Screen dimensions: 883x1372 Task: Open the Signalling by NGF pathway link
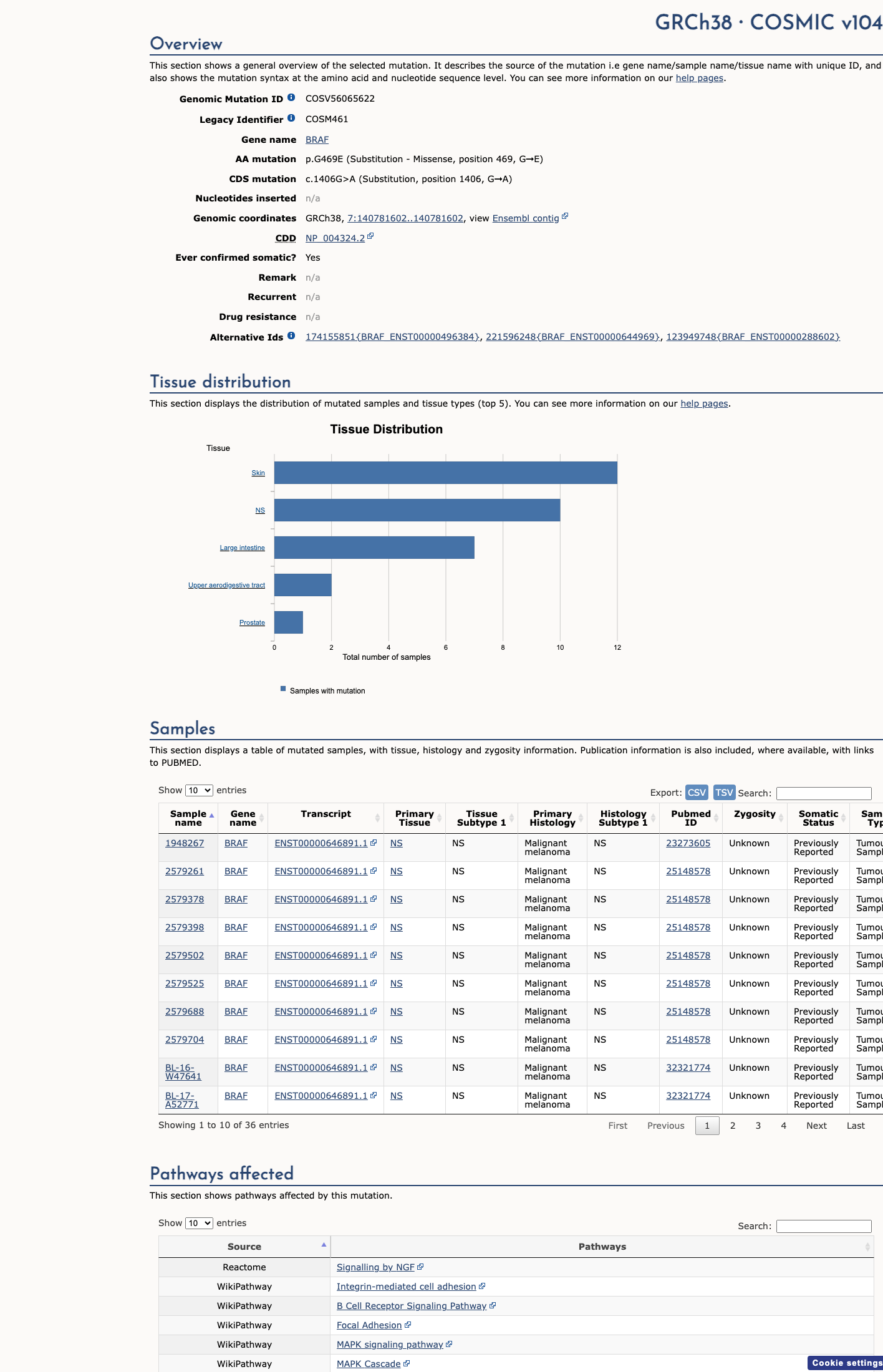(x=375, y=1267)
